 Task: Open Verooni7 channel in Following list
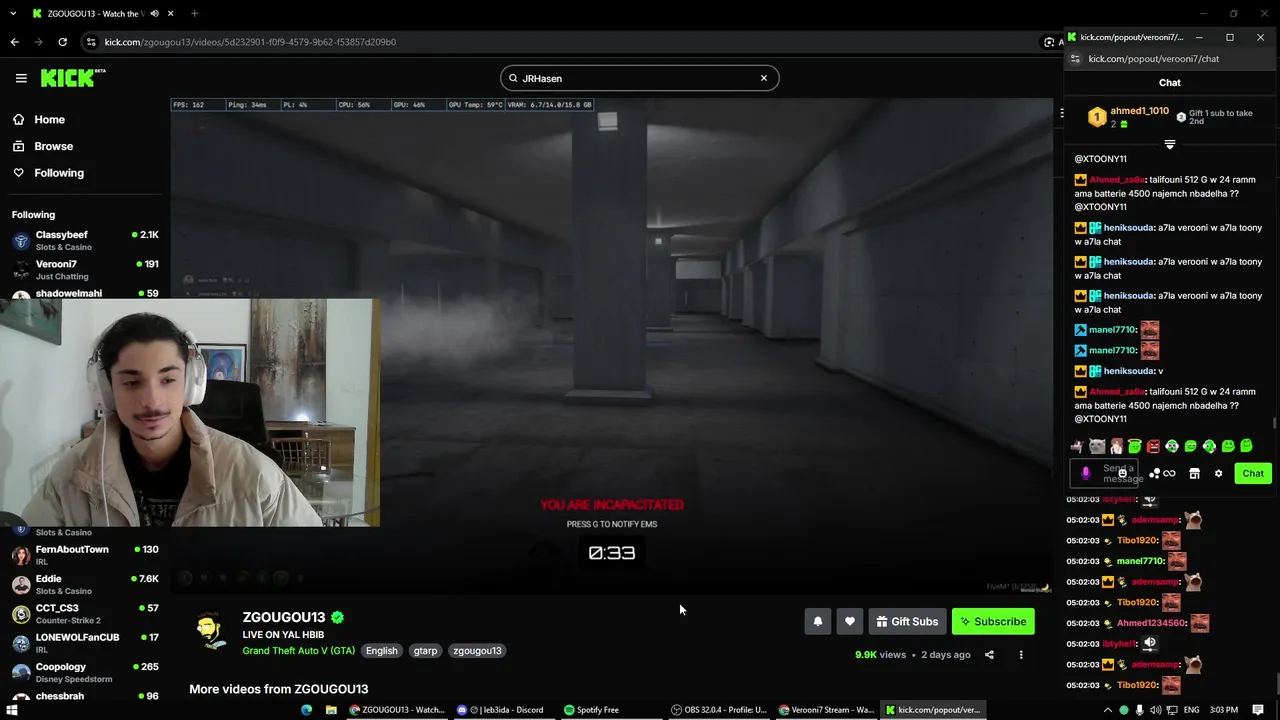click(x=84, y=269)
